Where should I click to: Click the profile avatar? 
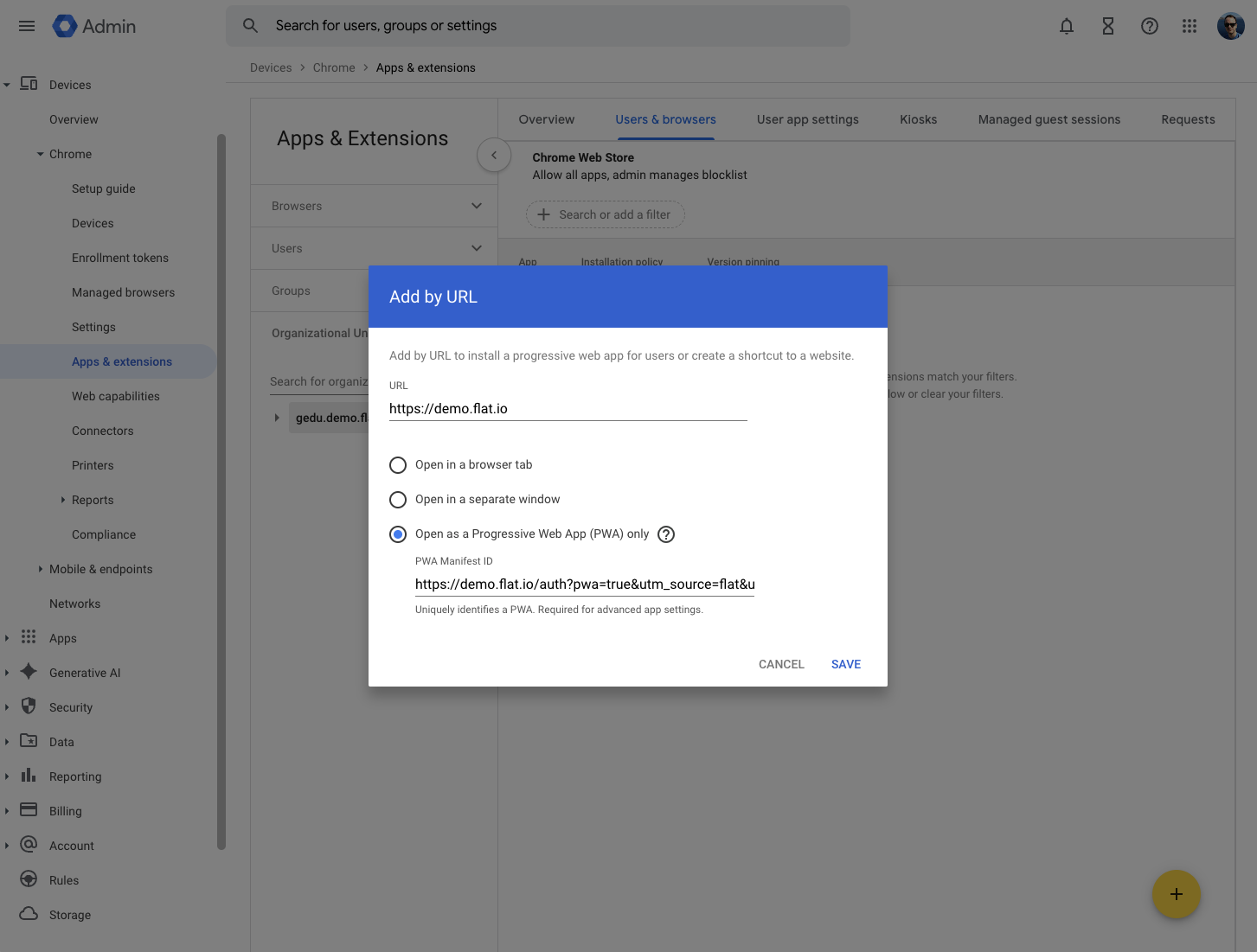click(1229, 26)
